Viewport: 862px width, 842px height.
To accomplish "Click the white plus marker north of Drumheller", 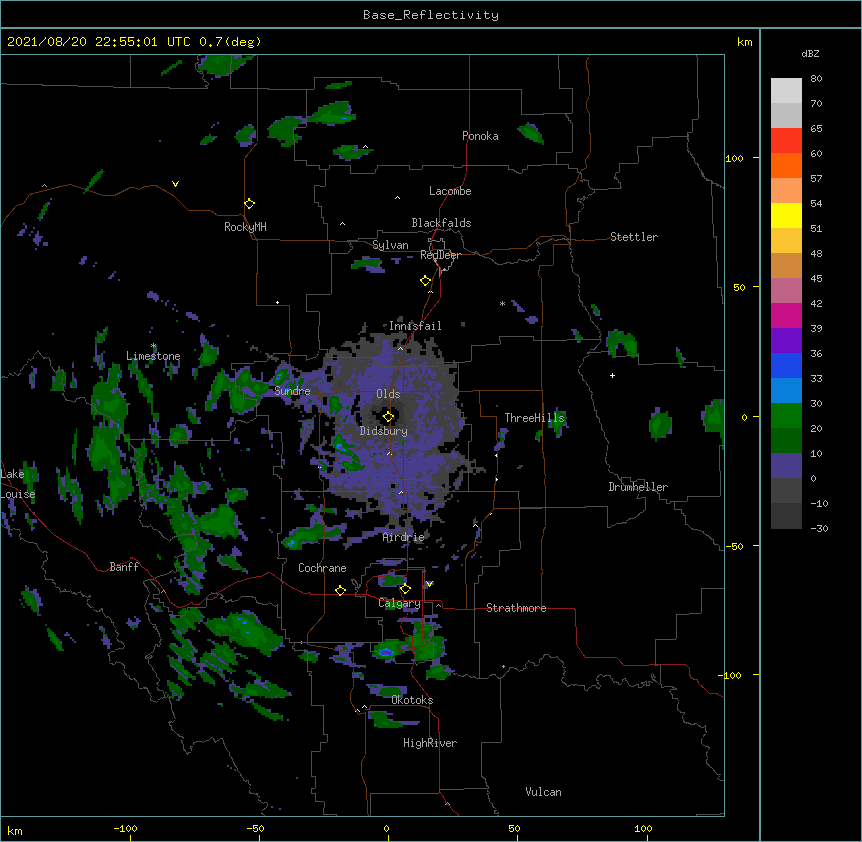I will coord(612,375).
